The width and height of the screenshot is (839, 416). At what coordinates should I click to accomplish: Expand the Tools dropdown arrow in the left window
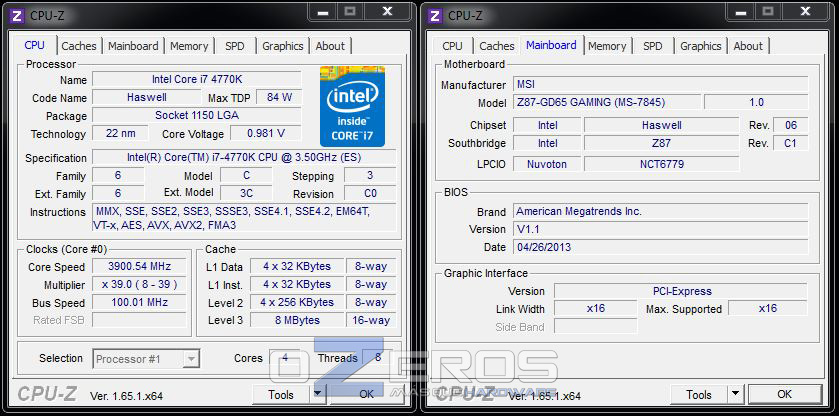(318, 395)
